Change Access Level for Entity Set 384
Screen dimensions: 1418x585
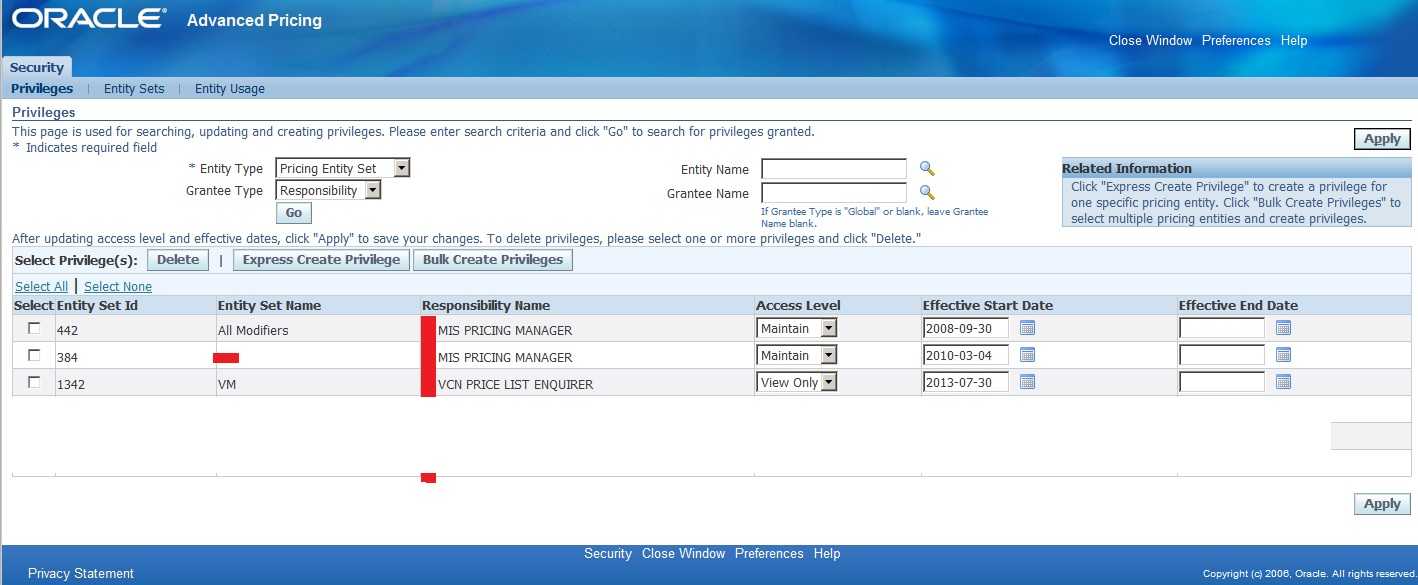click(x=797, y=355)
